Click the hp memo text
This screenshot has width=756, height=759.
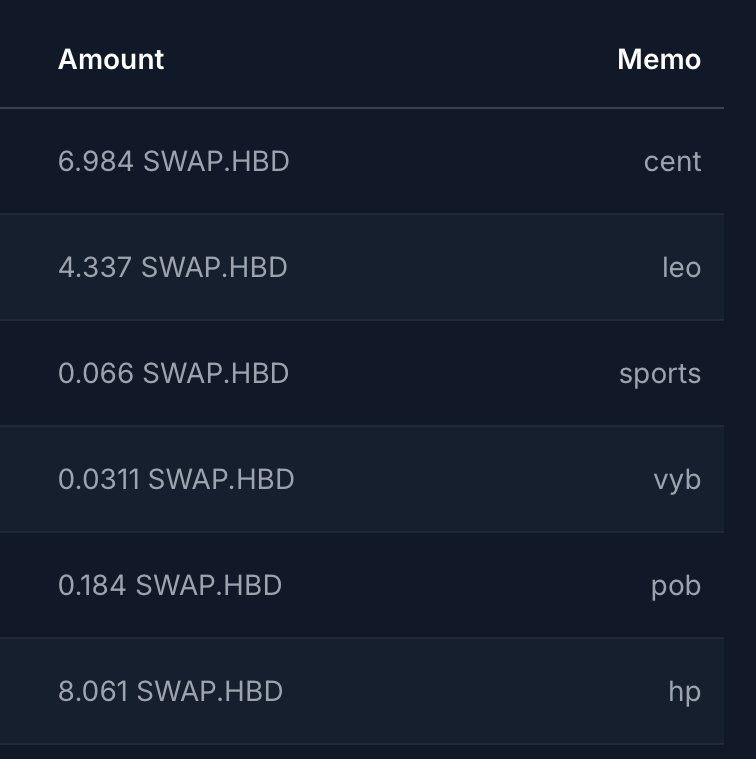click(684, 692)
